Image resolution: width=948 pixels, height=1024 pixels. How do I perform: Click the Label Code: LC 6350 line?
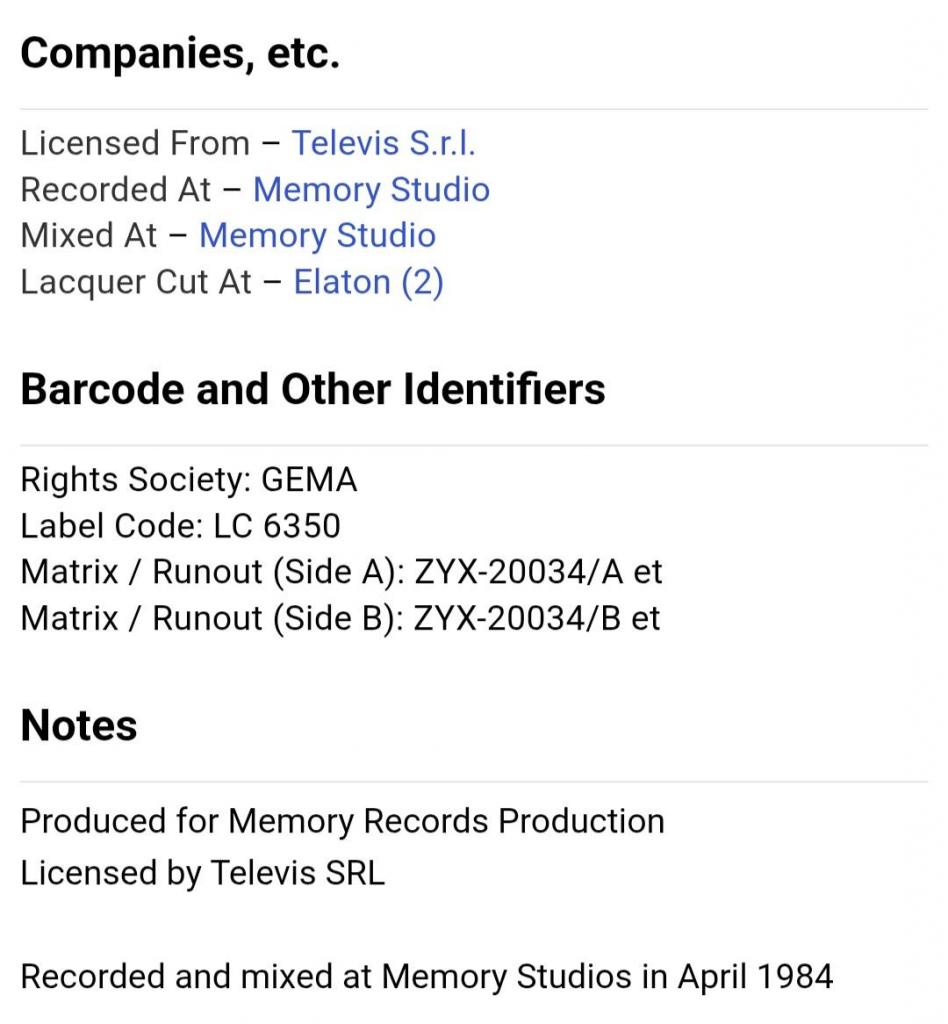point(180,526)
